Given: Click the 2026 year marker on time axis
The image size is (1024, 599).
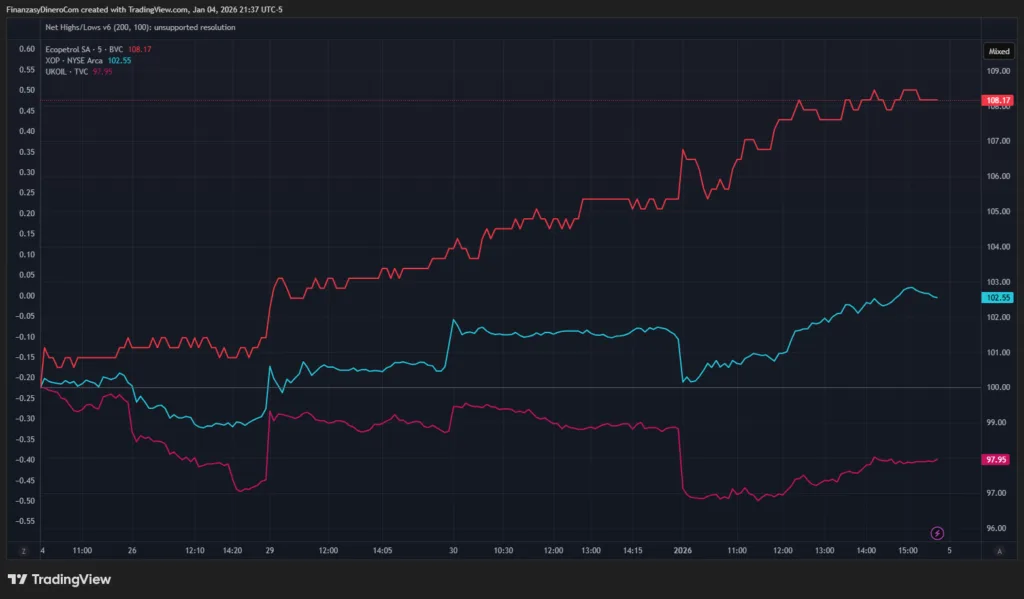Looking at the screenshot, I should point(683,550).
